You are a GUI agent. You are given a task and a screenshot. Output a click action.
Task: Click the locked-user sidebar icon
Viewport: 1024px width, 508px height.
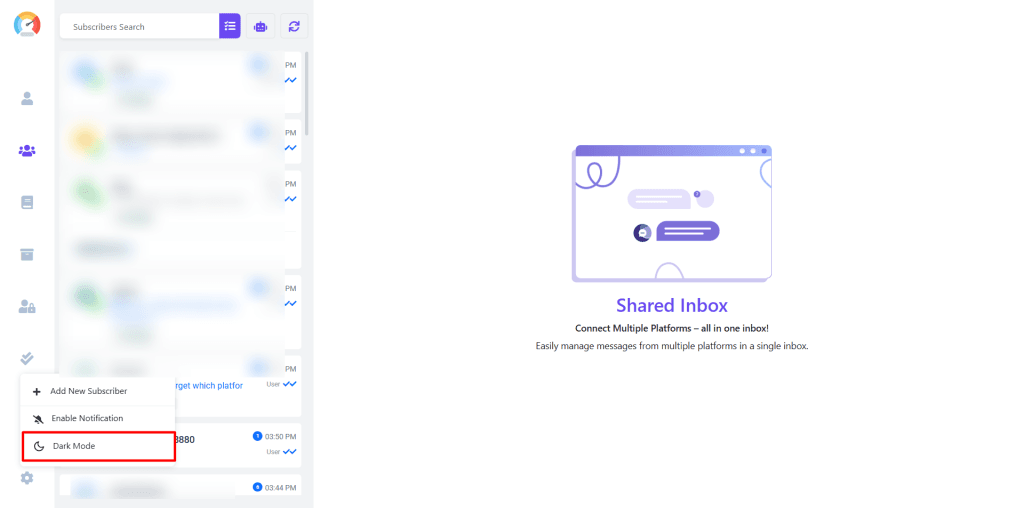coord(27,306)
